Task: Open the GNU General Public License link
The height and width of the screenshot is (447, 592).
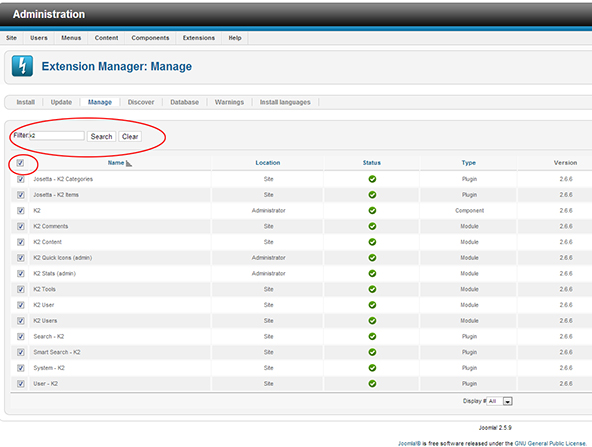Action: [x=550, y=443]
